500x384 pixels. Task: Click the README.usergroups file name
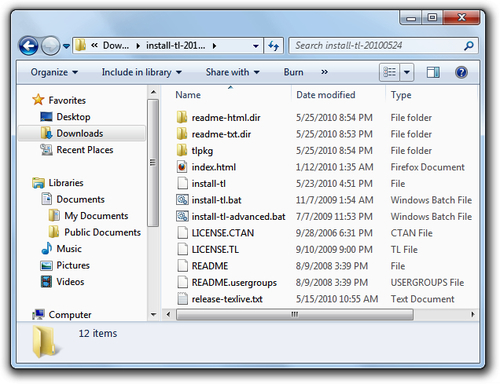click(x=234, y=283)
